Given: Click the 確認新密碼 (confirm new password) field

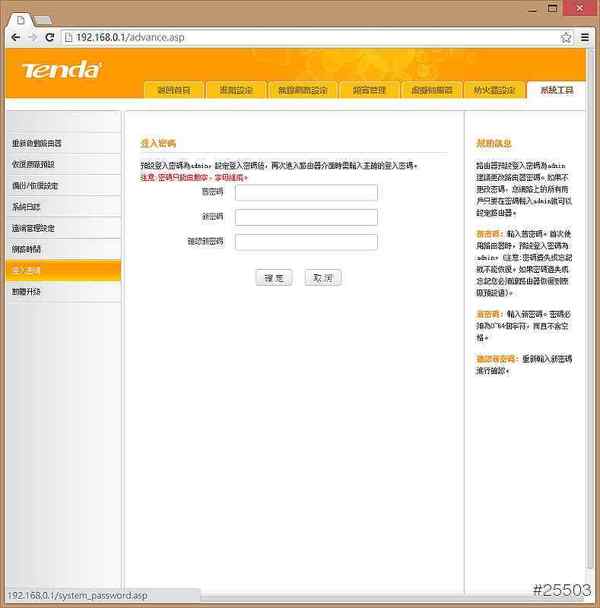Looking at the screenshot, I should pyautogui.click(x=306, y=242).
